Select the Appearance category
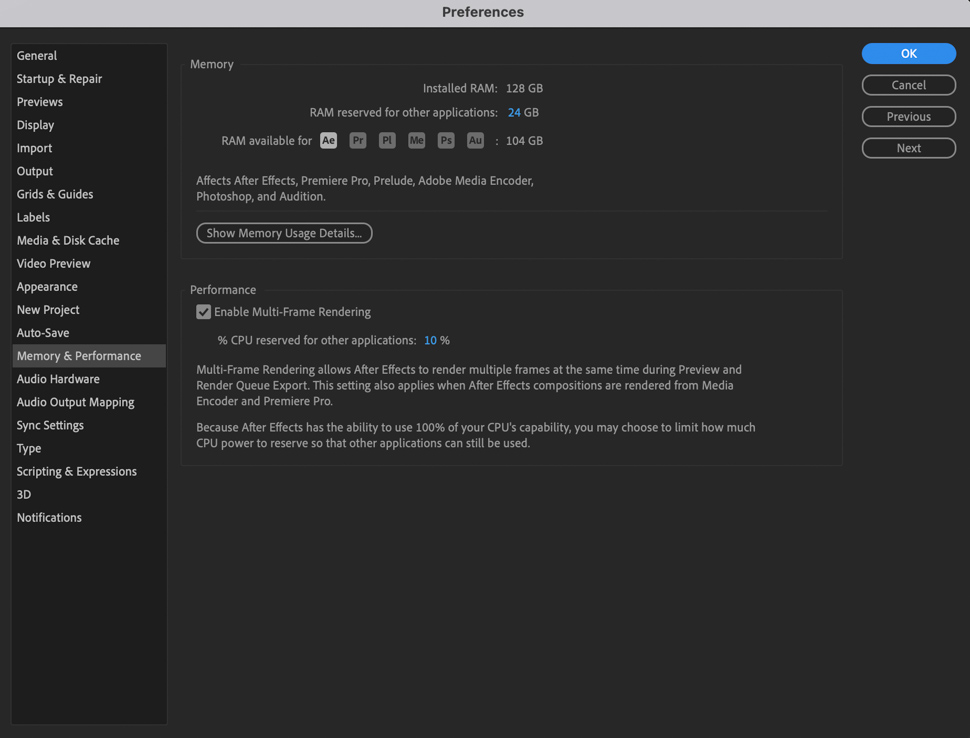This screenshot has width=970, height=738. coord(89,286)
